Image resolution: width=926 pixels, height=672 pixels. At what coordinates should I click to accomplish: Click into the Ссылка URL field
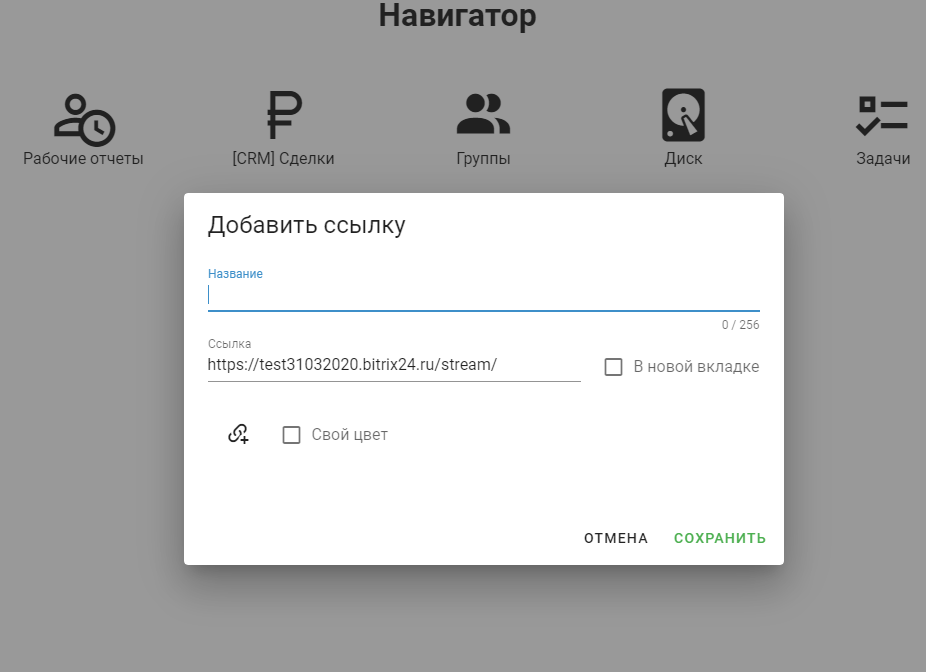pyautogui.click(x=394, y=365)
